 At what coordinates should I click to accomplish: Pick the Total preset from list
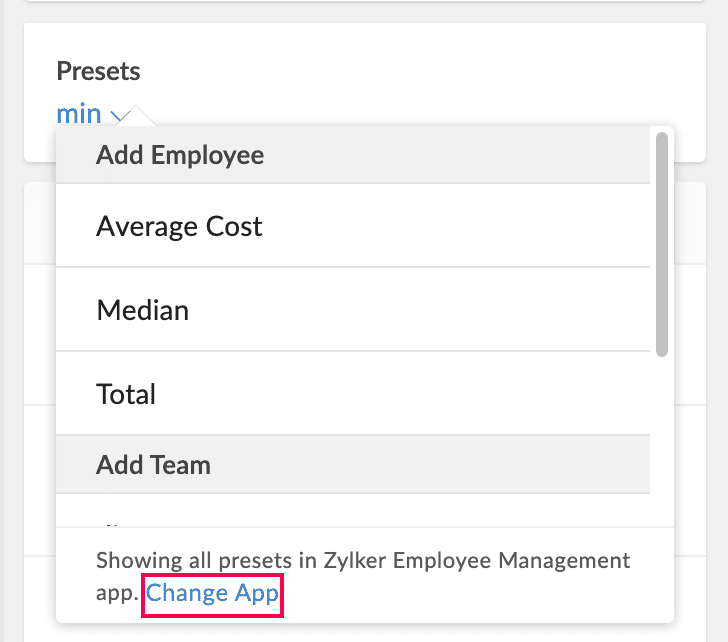[x=126, y=394]
